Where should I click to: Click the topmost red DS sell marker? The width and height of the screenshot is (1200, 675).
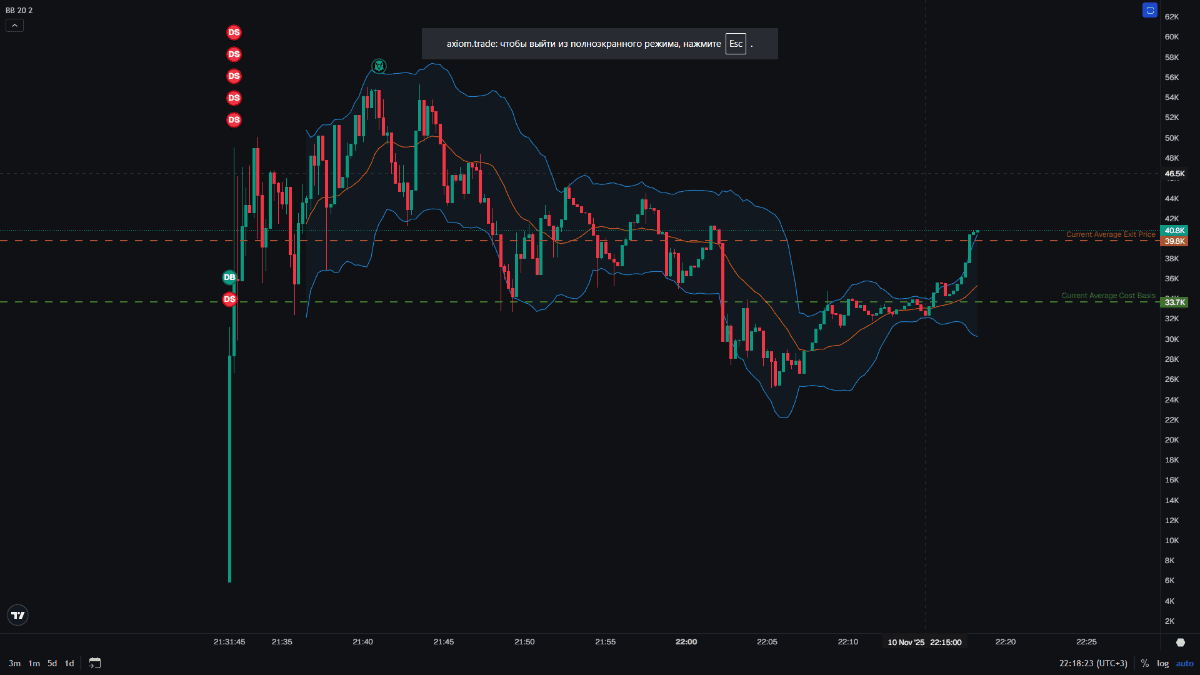click(234, 32)
